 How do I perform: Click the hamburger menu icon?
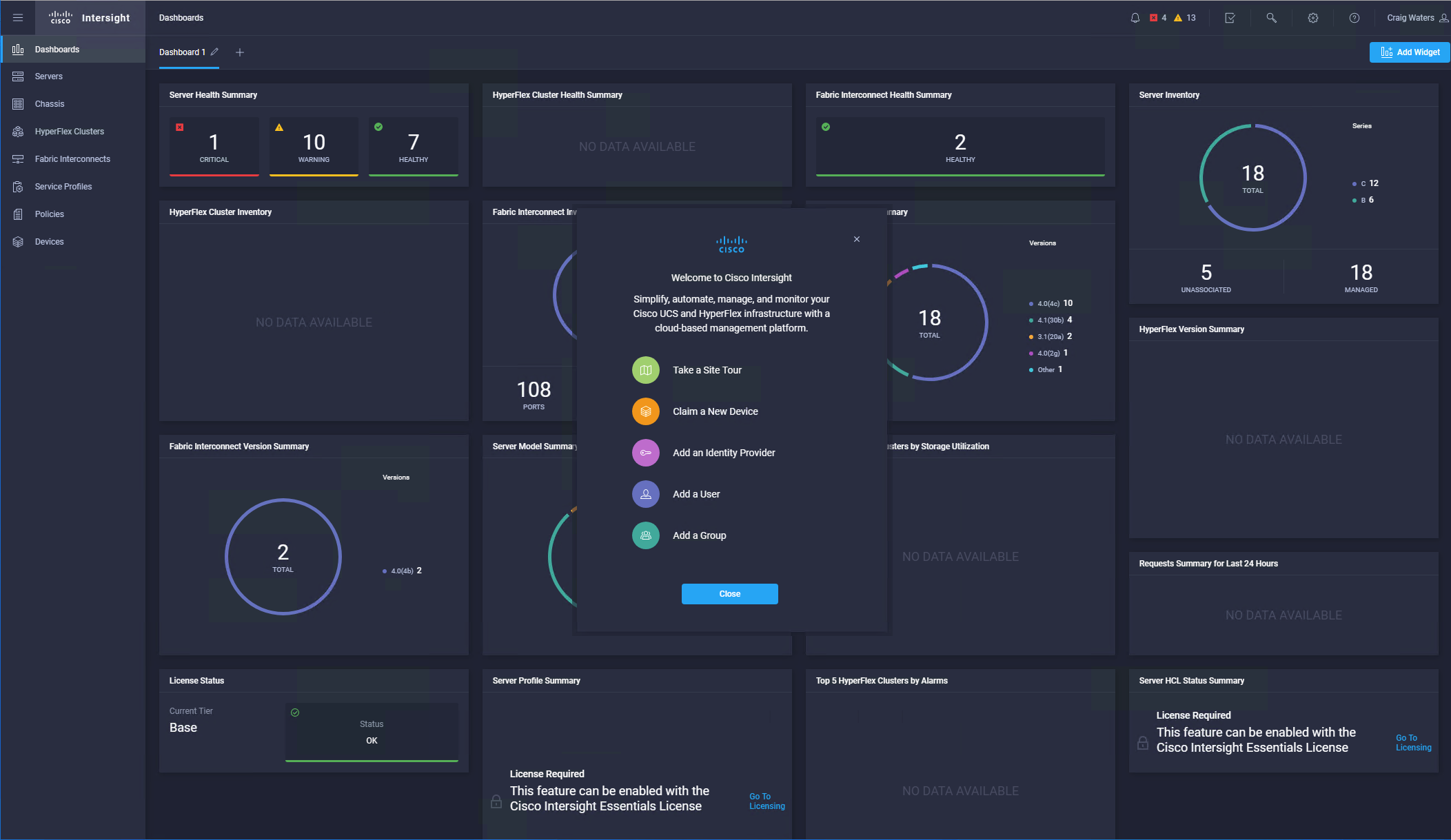(18, 18)
